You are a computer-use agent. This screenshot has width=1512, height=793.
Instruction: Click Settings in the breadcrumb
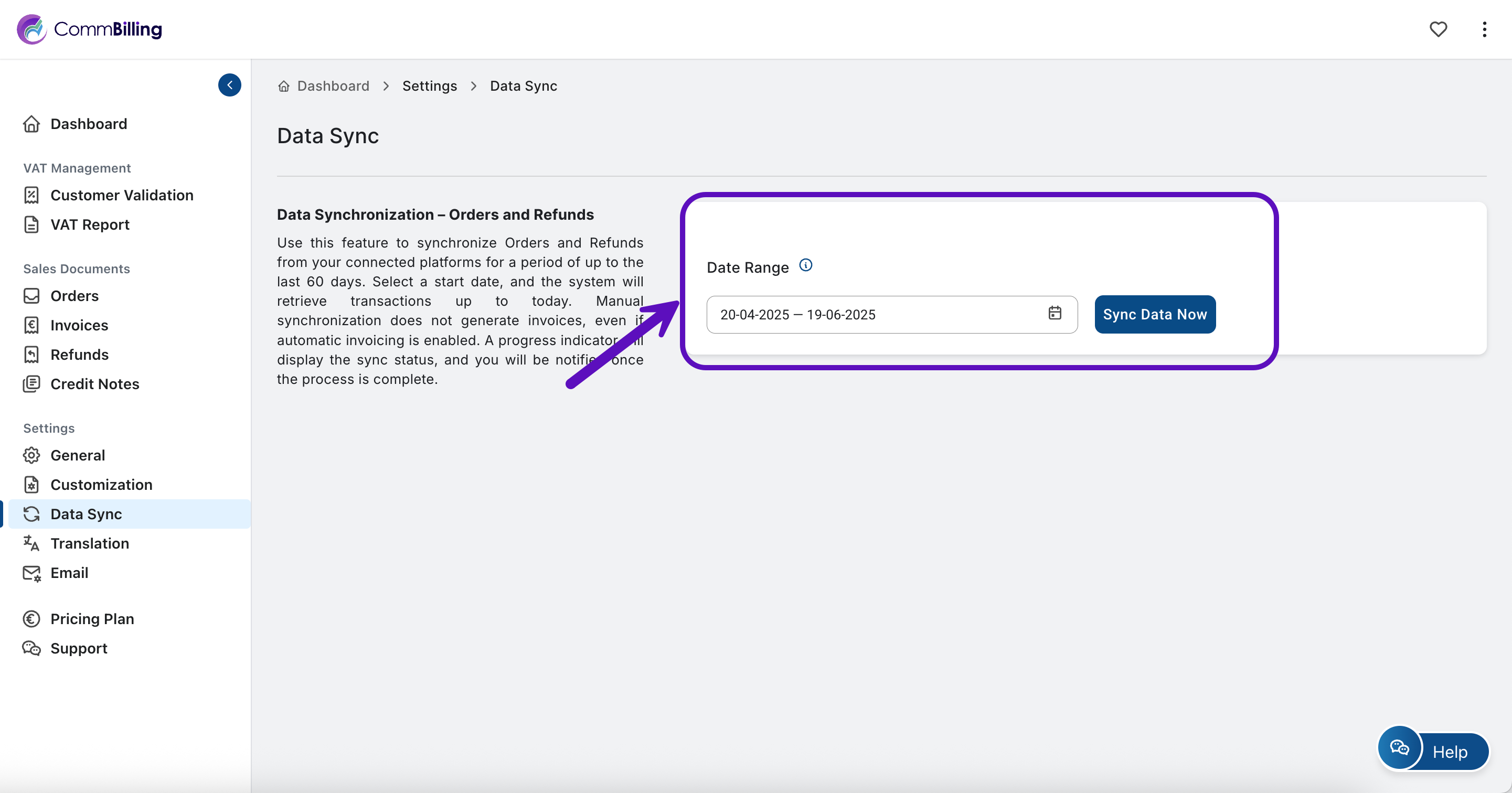(429, 85)
